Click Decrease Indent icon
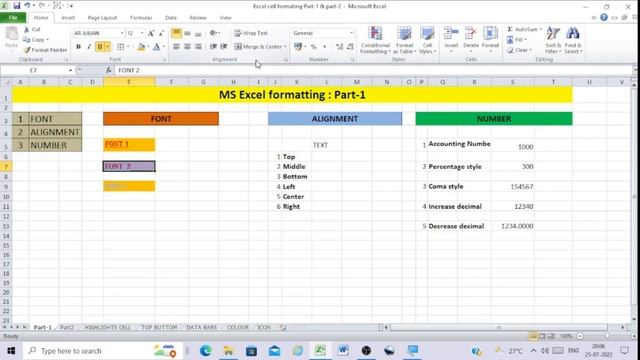 pos(213,47)
